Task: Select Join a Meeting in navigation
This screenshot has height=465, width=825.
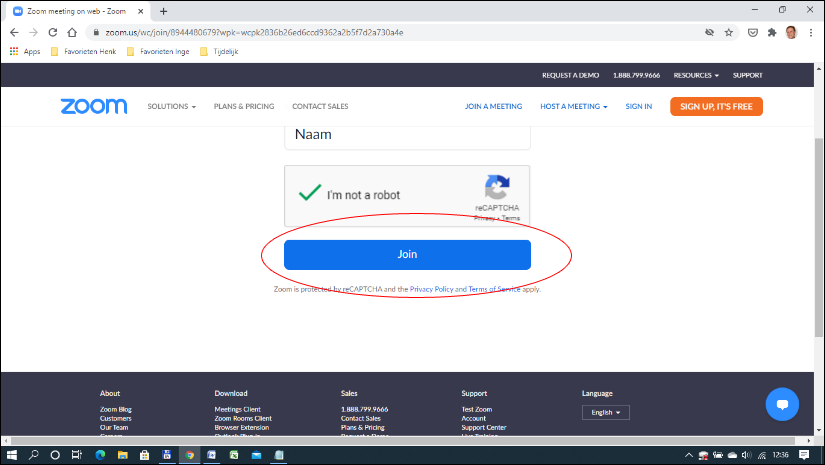Action: [x=493, y=106]
